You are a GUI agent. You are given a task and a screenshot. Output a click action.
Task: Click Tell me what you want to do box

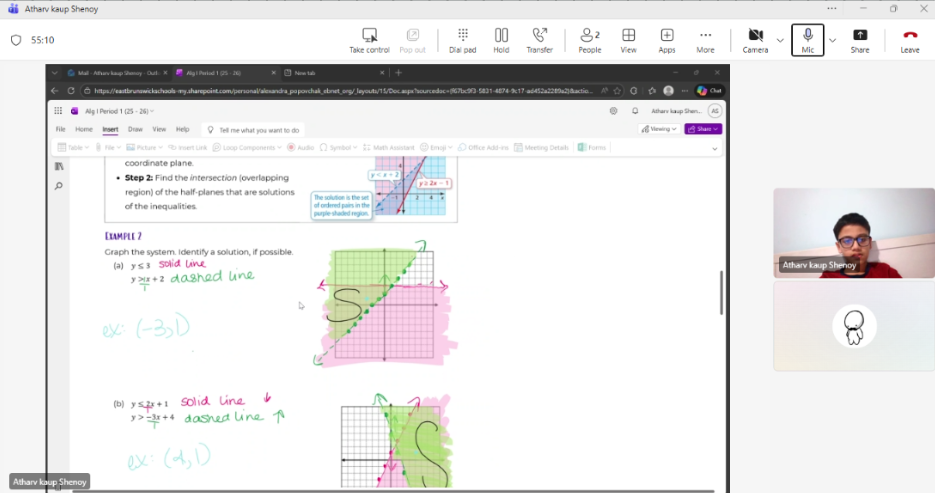[253, 130]
